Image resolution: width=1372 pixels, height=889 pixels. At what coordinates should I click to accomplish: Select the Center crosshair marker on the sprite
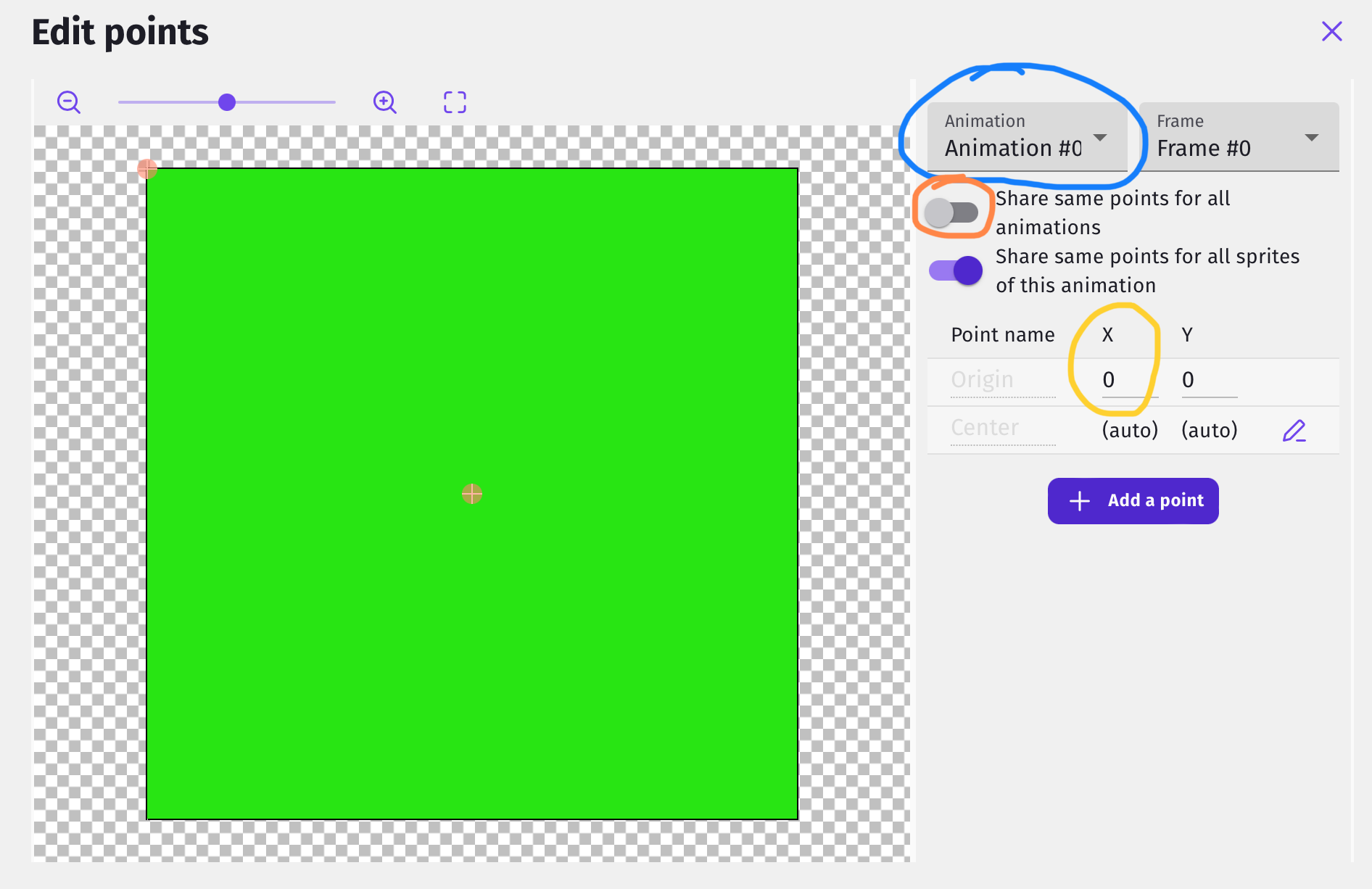coord(472,494)
